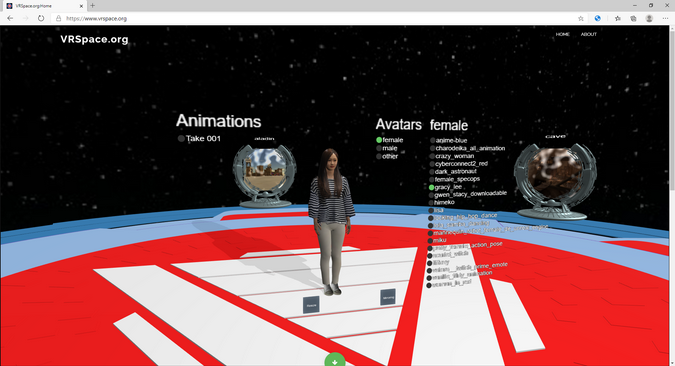Screen dimensions: 675x366
Task: Select the male avatar category
Action: point(387,148)
